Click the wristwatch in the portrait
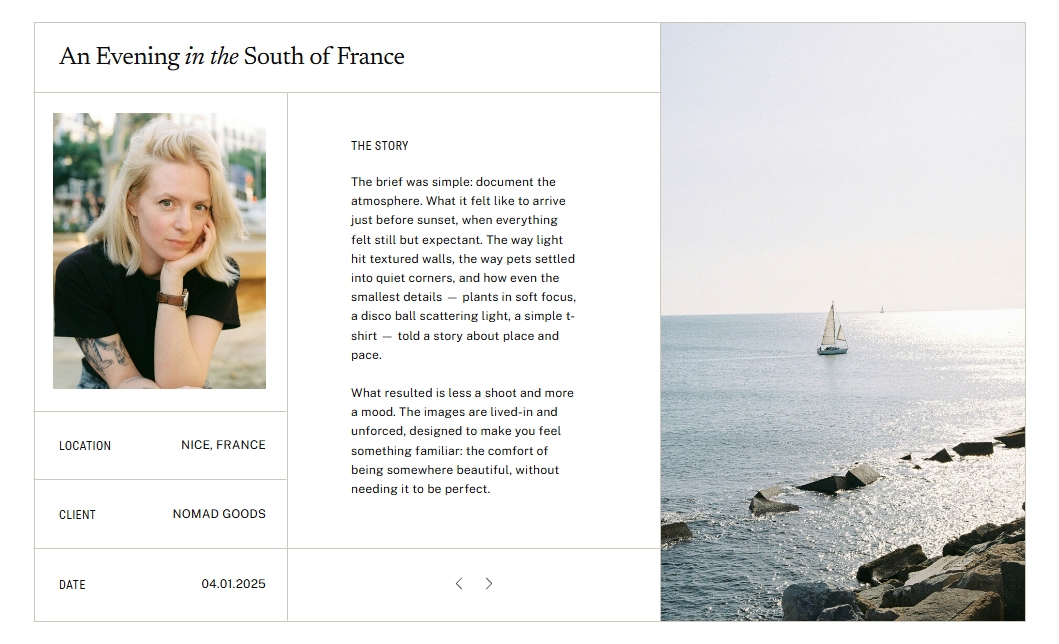The width and height of the screenshot is (1059, 644). pyautogui.click(x=173, y=299)
